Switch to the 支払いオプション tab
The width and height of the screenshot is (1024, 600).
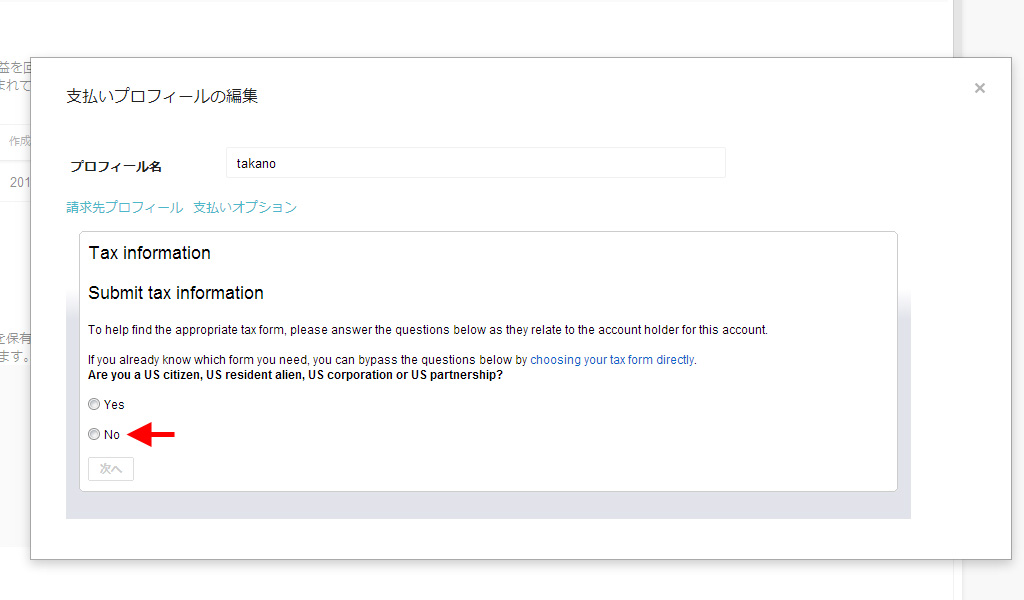pos(245,208)
